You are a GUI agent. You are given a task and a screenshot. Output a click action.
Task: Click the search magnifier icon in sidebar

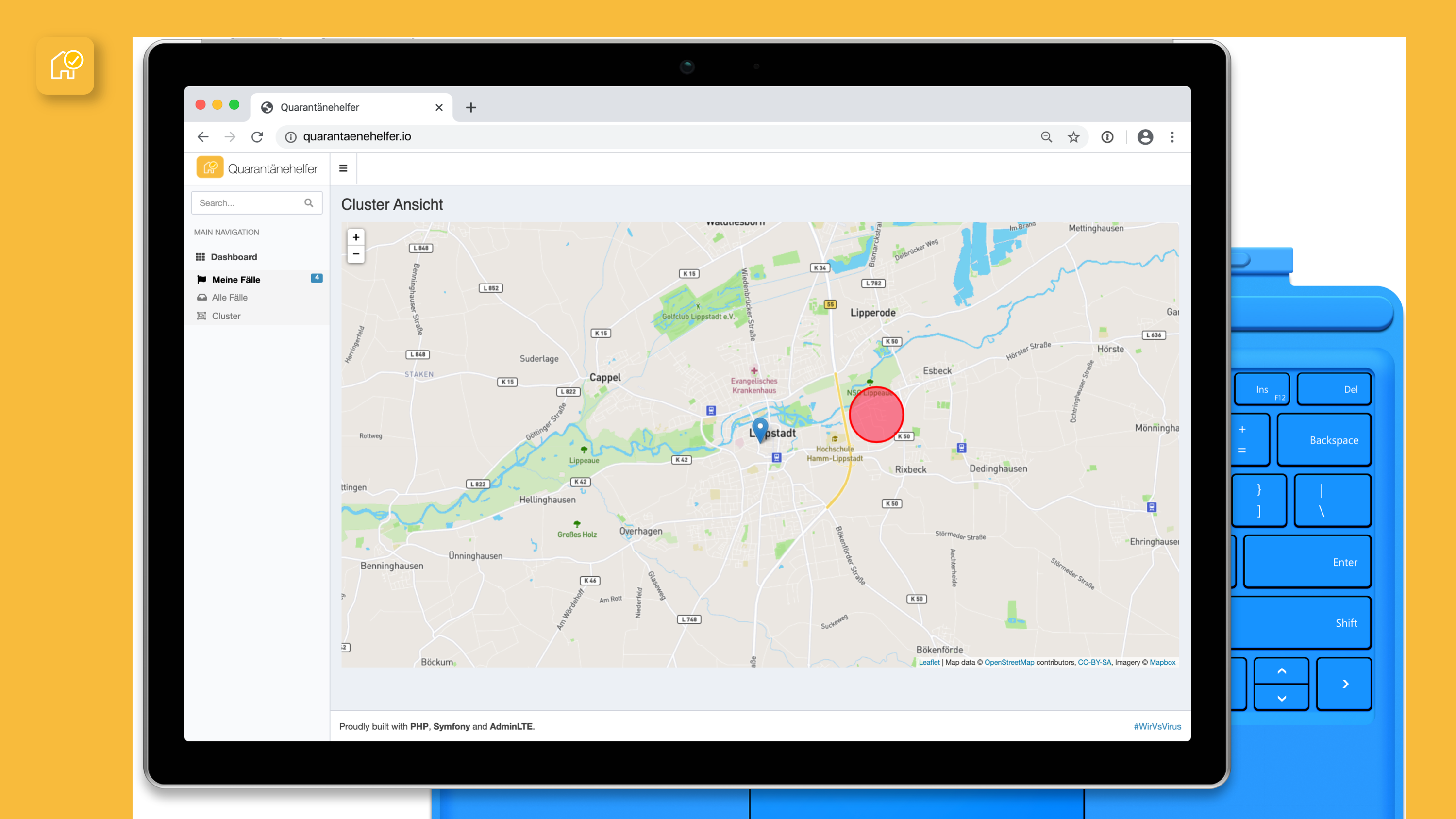coord(309,203)
